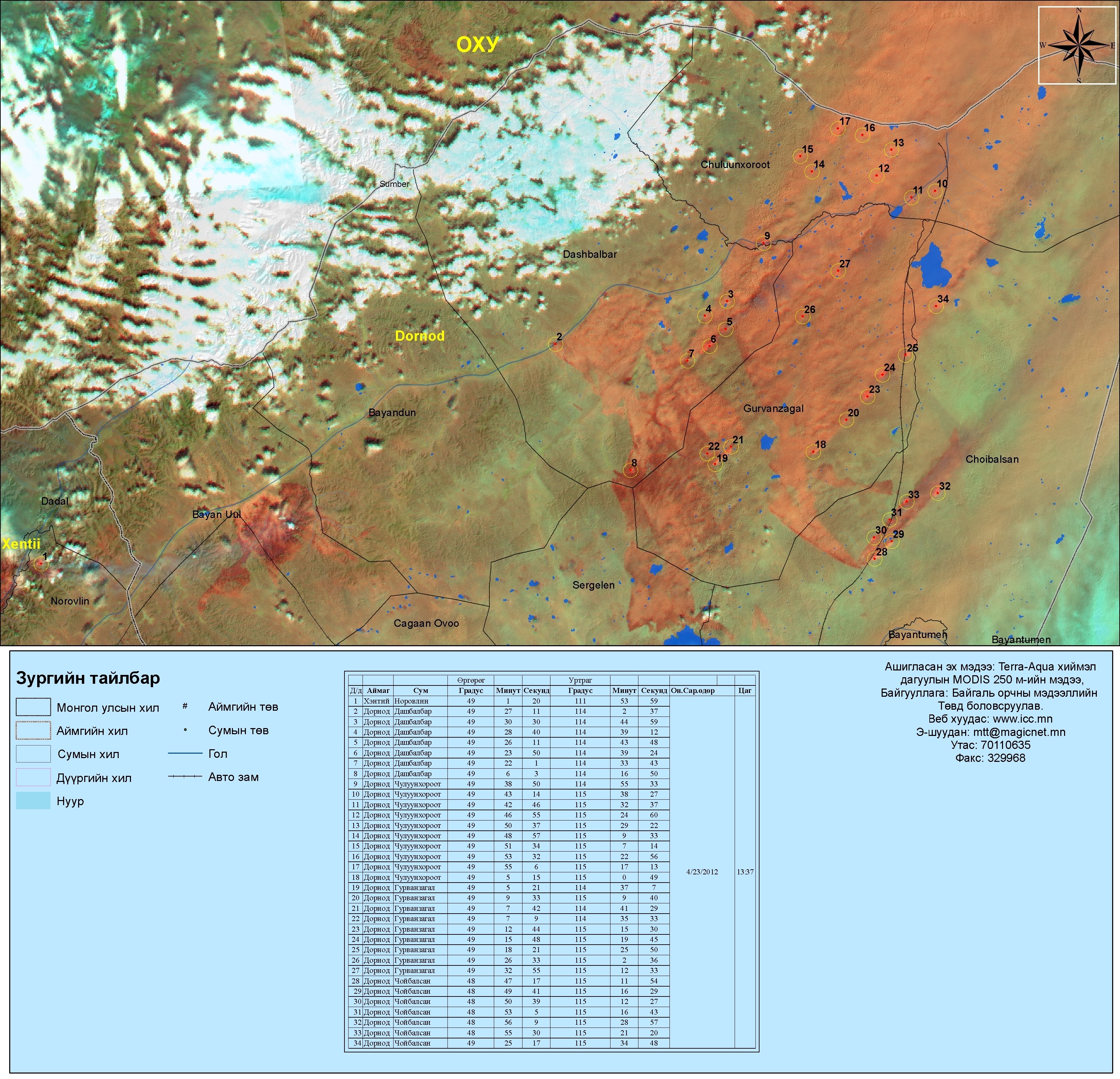The image size is (1120, 1079).
Task: Click the www.icc.mn website address
Action: pyautogui.click(x=1022, y=719)
